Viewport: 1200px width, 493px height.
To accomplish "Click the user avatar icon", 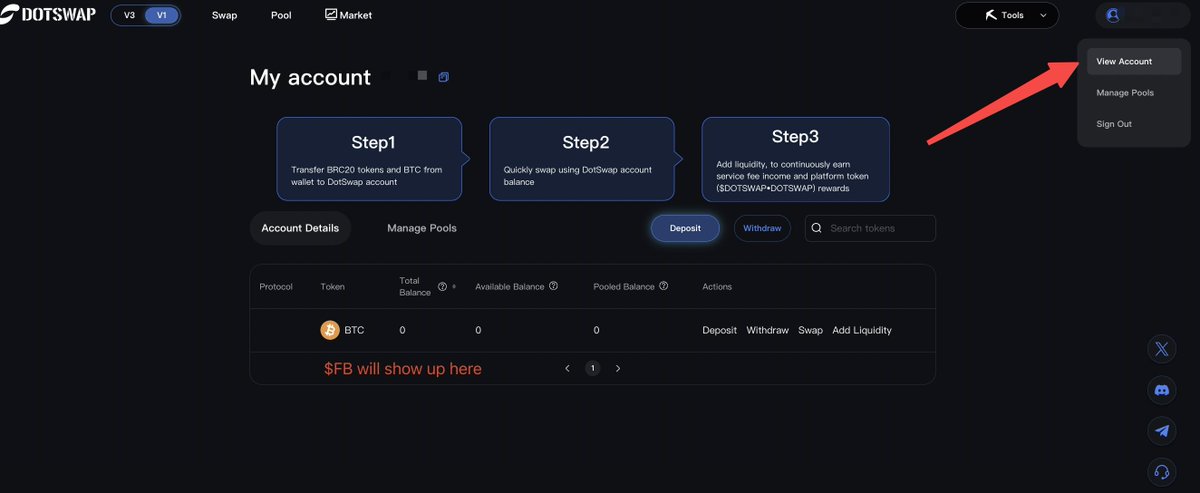I will coord(1113,15).
